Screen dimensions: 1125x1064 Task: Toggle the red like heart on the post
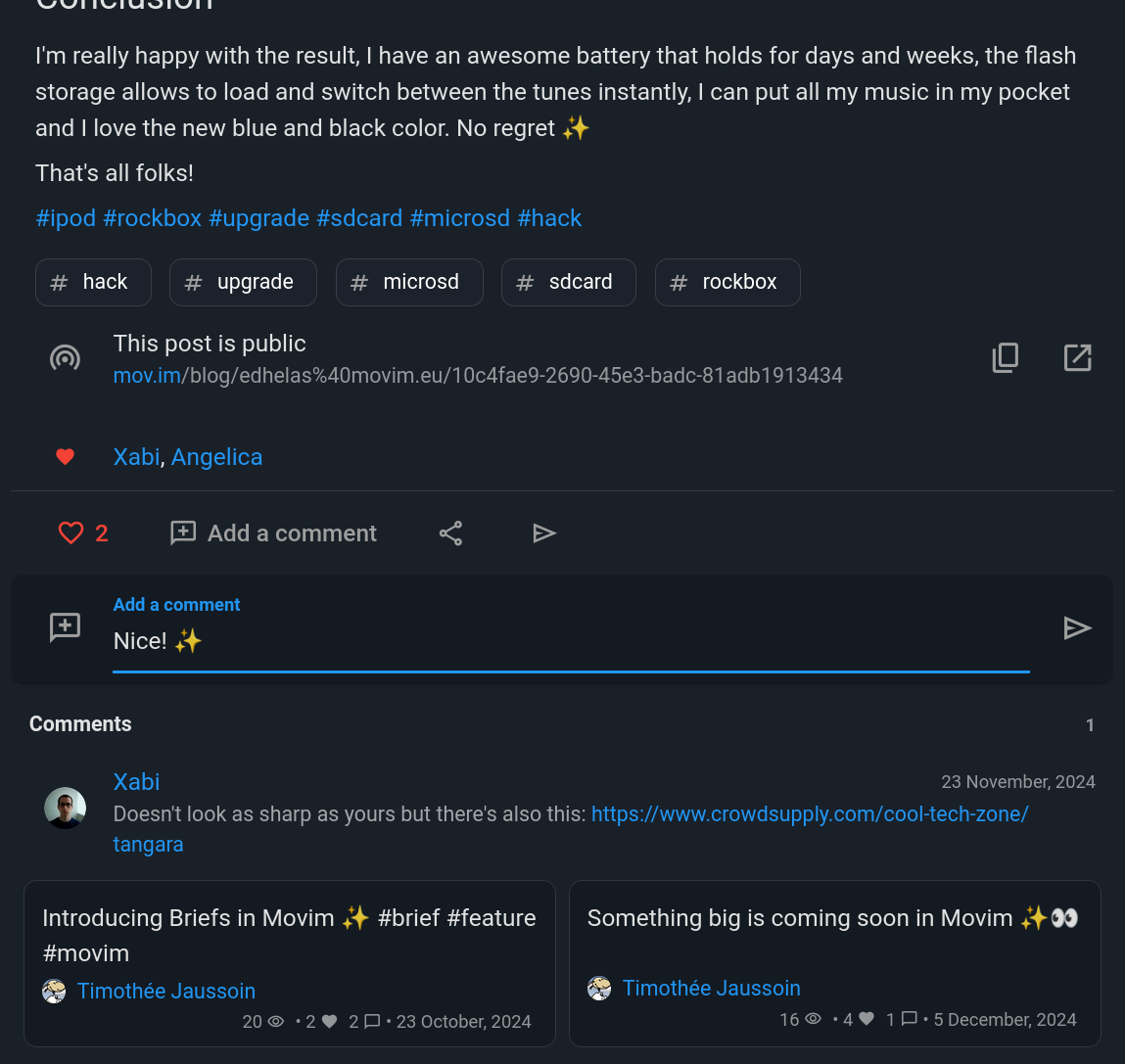[x=71, y=532]
